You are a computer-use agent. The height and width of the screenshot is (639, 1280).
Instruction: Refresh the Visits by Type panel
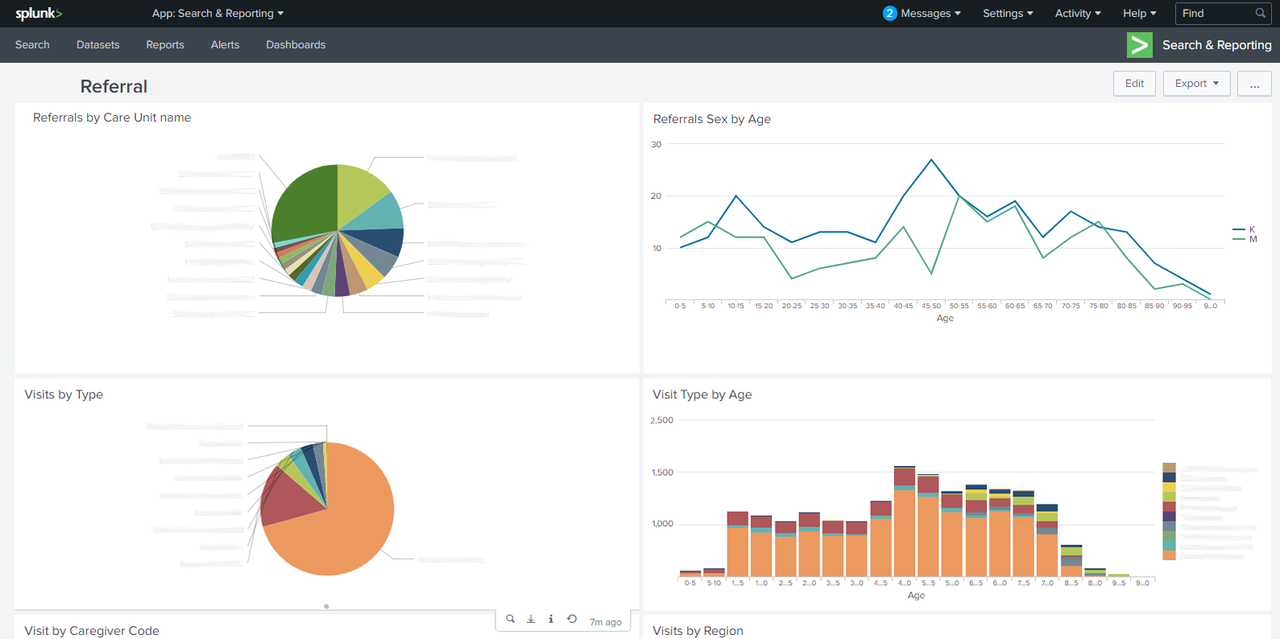(x=571, y=618)
